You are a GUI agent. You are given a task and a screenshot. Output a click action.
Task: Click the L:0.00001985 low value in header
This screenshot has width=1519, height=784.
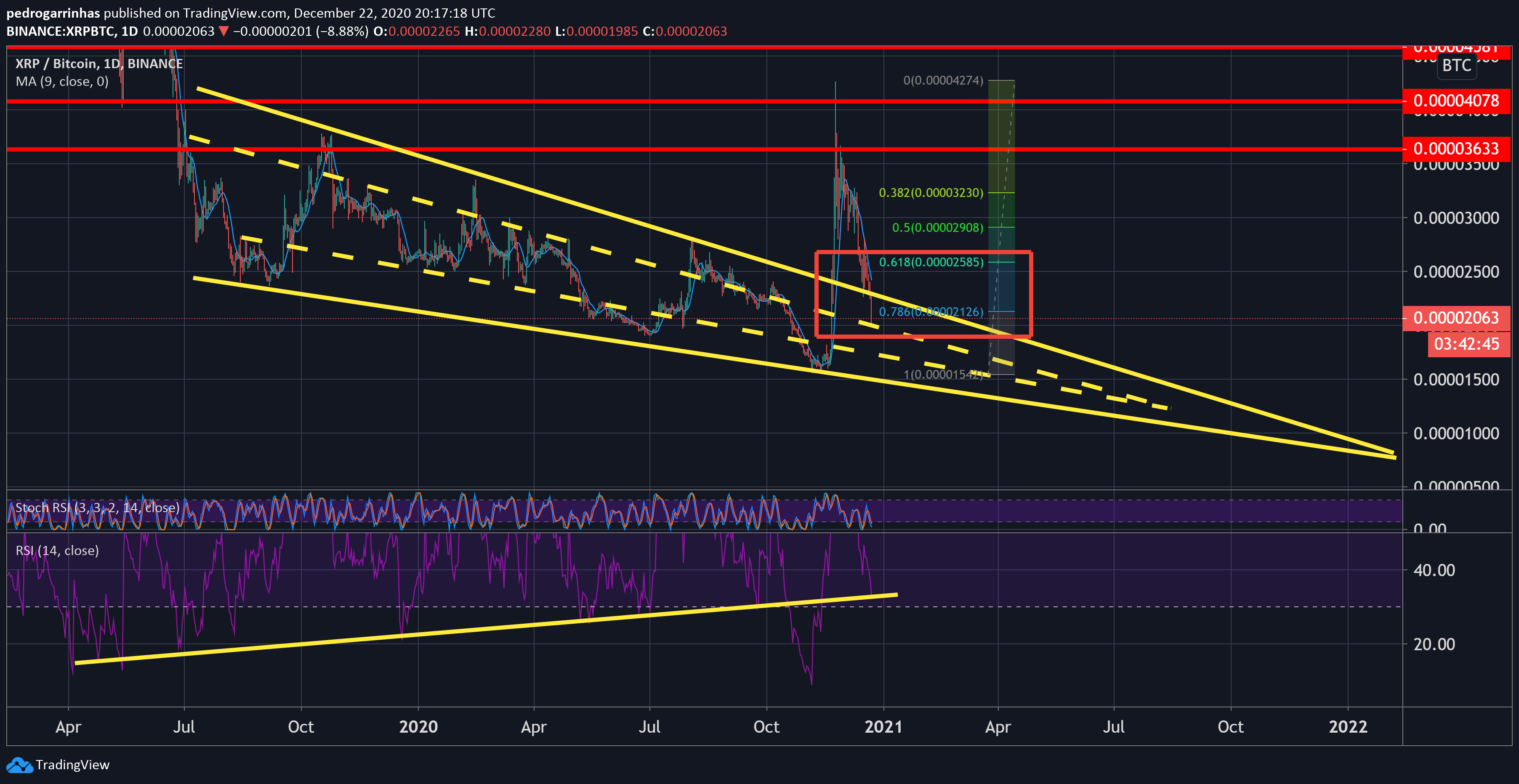[x=597, y=31]
